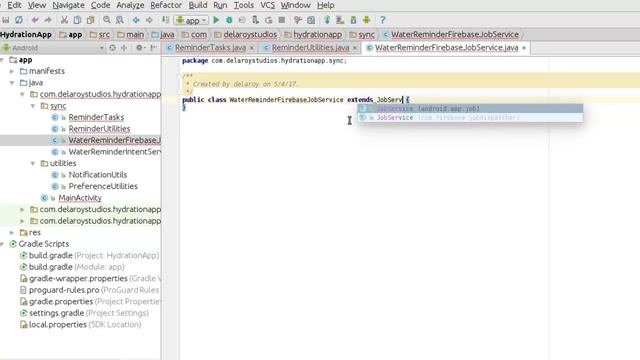This screenshot has width=640, height=360.
Task: Collapse first com.delaroystudios.hydrationapp package
Action: [x=22, y=94]
